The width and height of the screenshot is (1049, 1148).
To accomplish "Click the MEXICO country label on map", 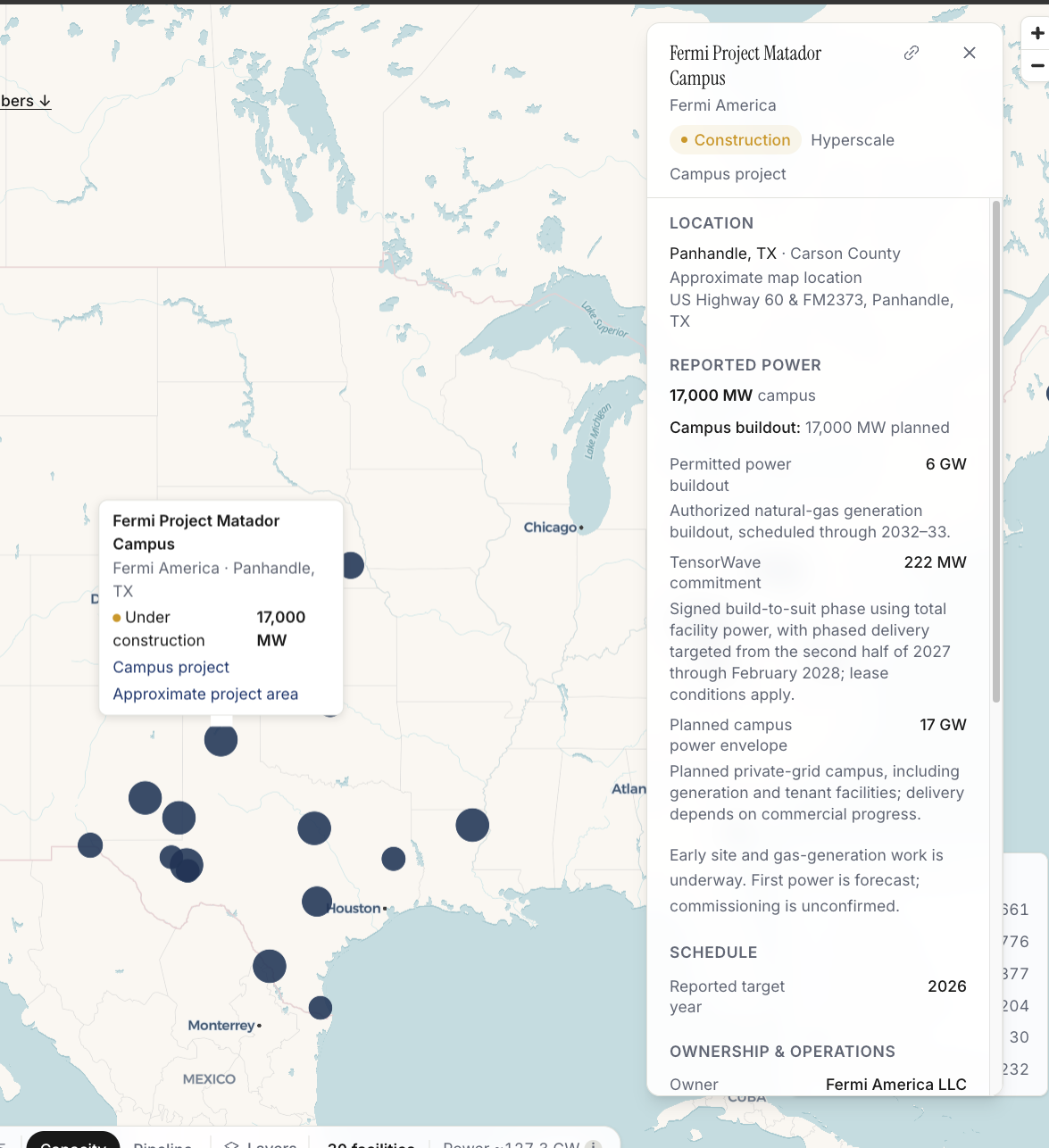I will (x=209, y=1079).
